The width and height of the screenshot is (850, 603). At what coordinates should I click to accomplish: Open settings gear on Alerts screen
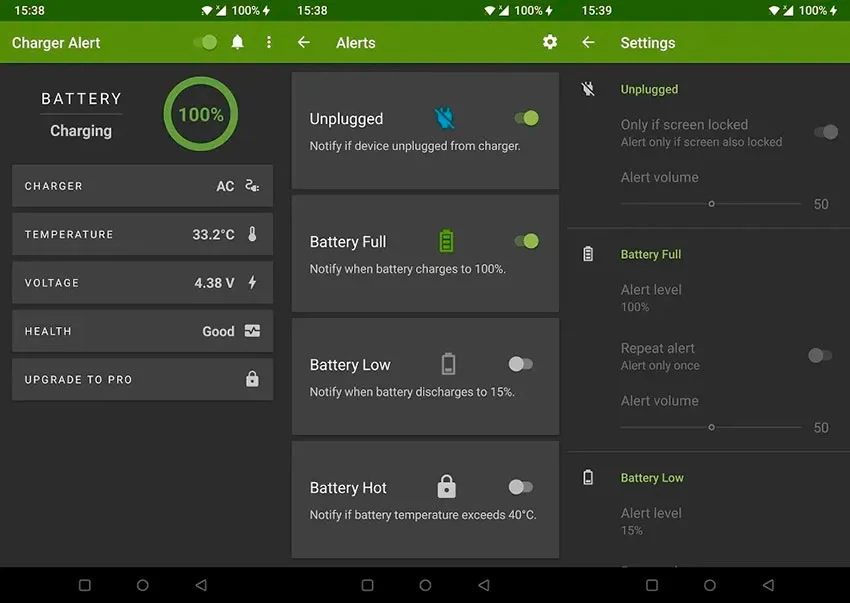click(550, 42)
